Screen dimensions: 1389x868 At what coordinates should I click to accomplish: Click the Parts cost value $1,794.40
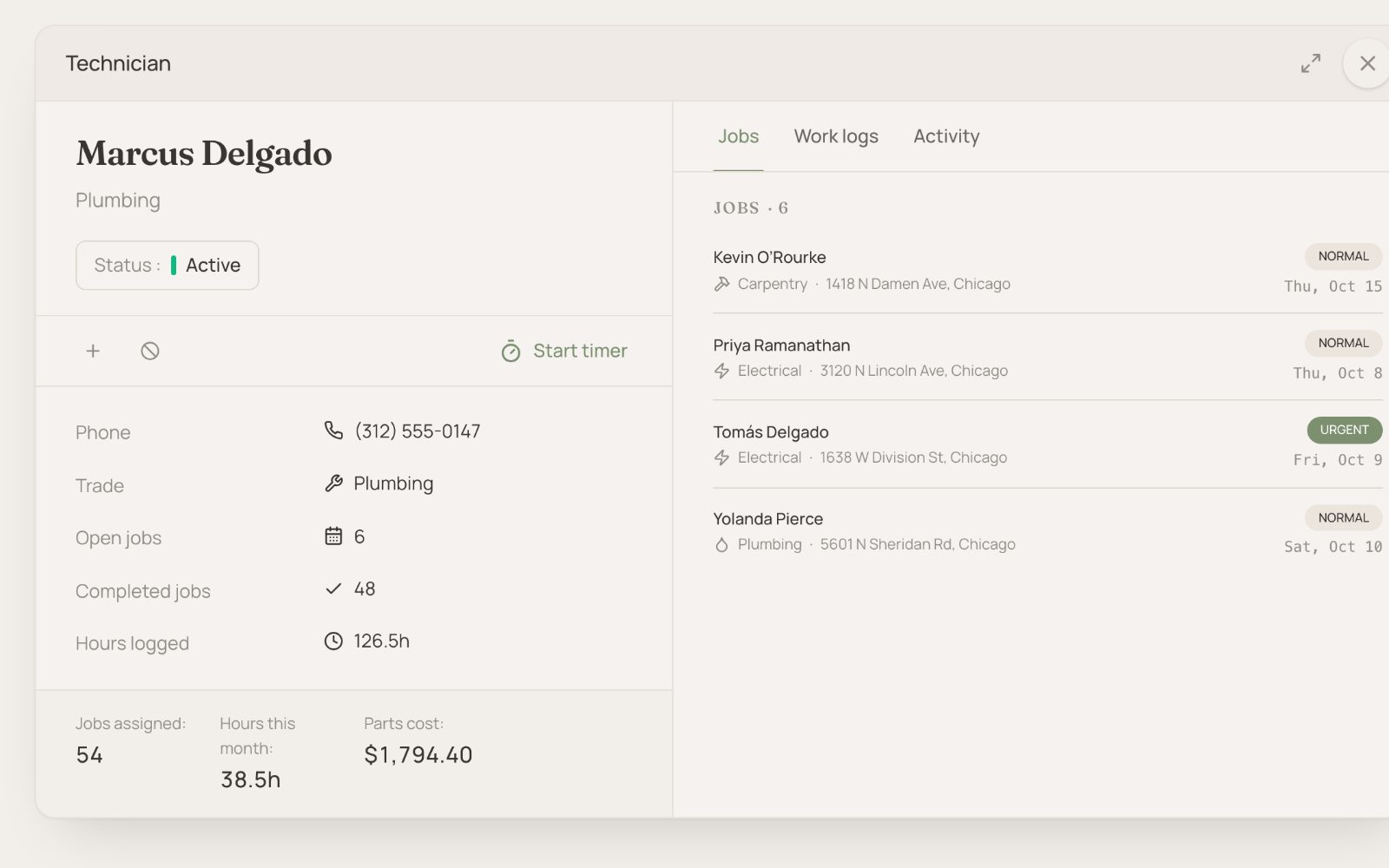[418, 755]
